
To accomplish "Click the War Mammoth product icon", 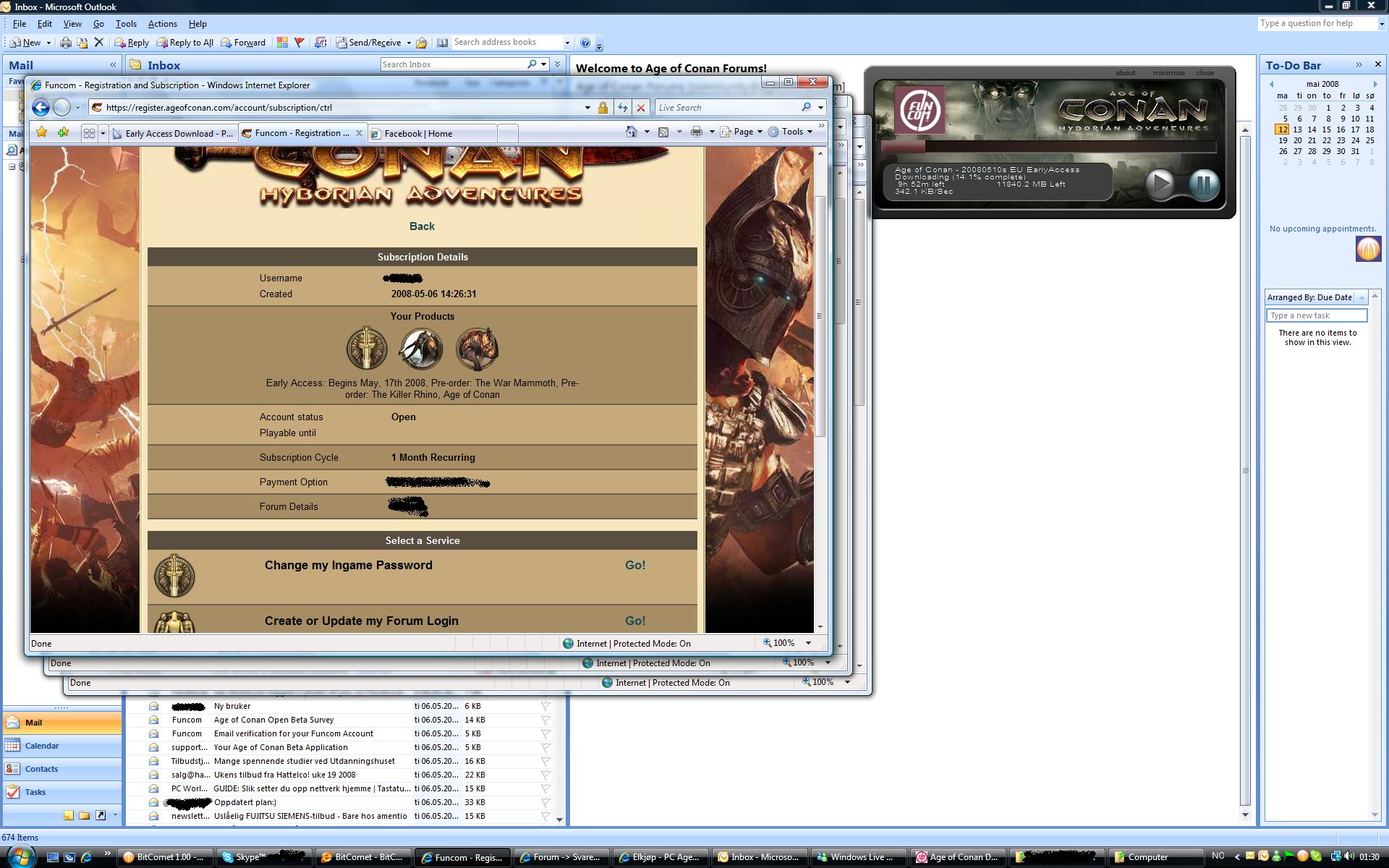I will pyautogui.click(x=422, y=349).
